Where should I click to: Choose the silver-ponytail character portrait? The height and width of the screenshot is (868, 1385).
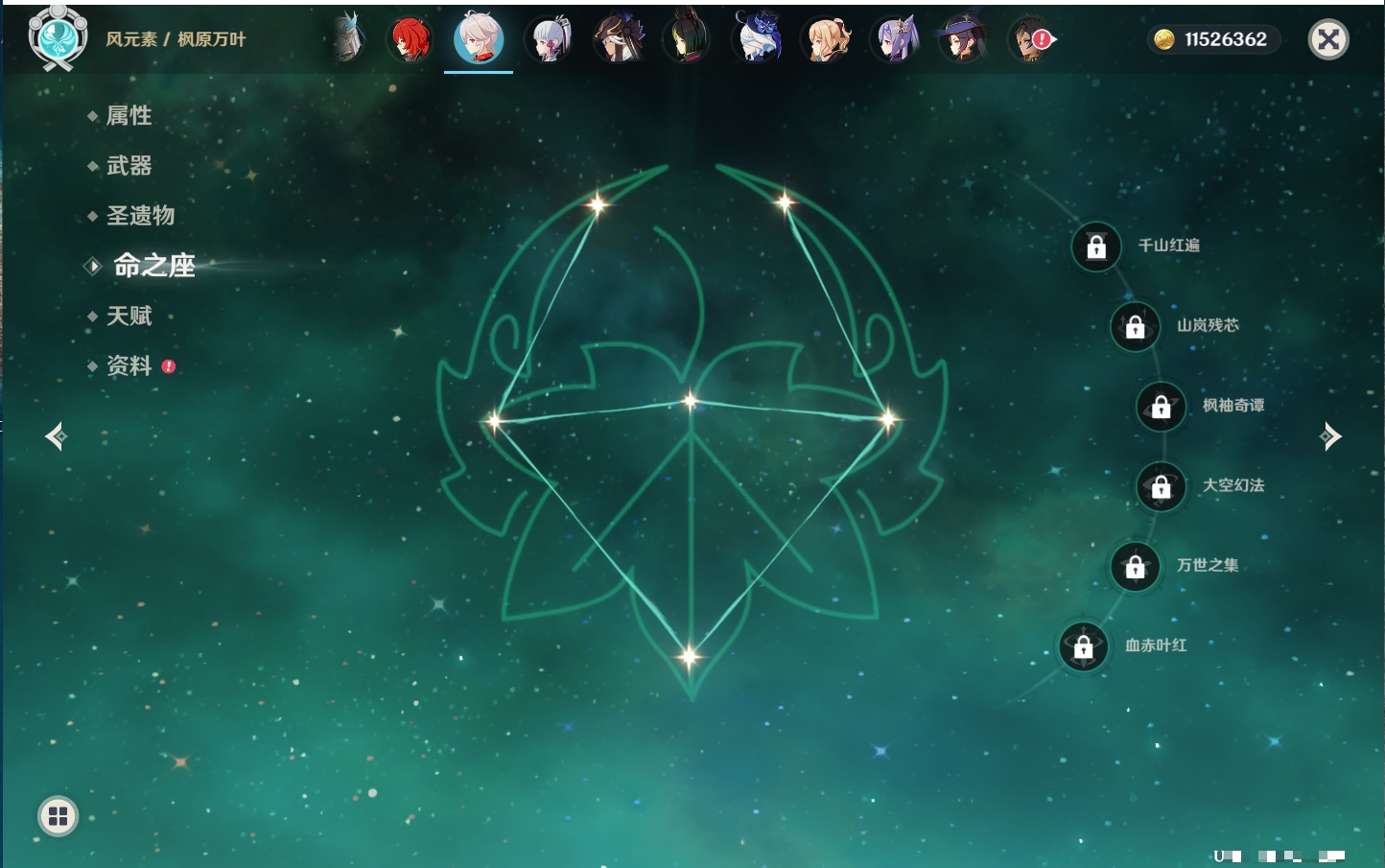(549, 39)
